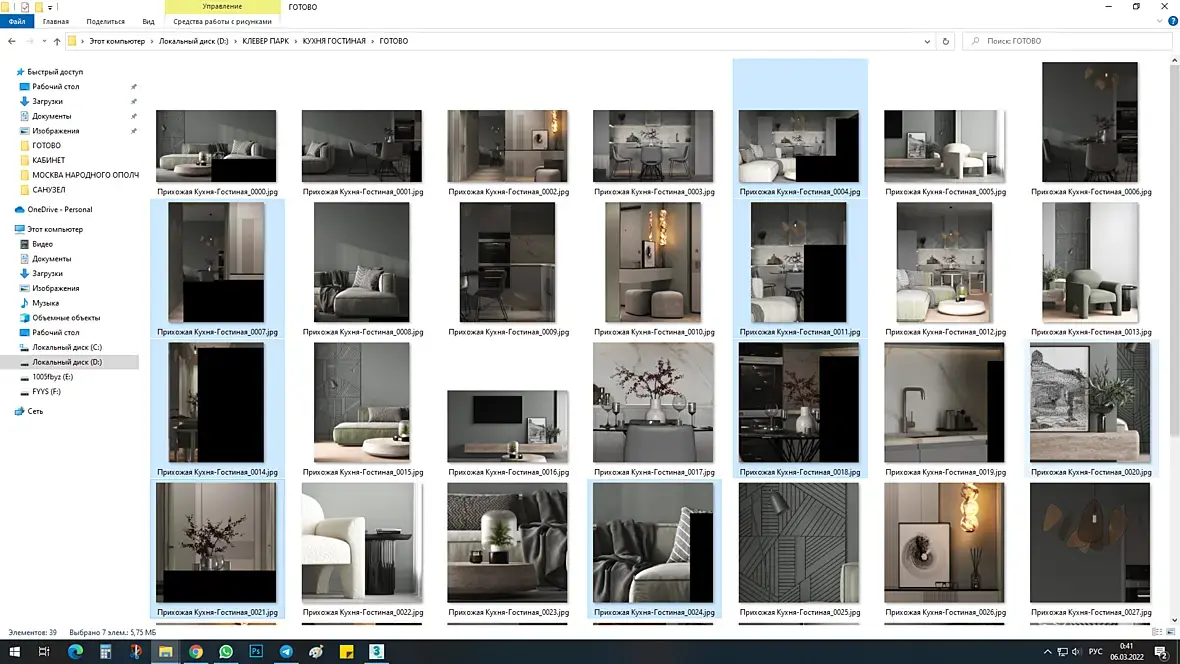This screenshot has height=664, width=1180.
Task: Open recent locations dropdown arrow
Action: tap(44, 41)
